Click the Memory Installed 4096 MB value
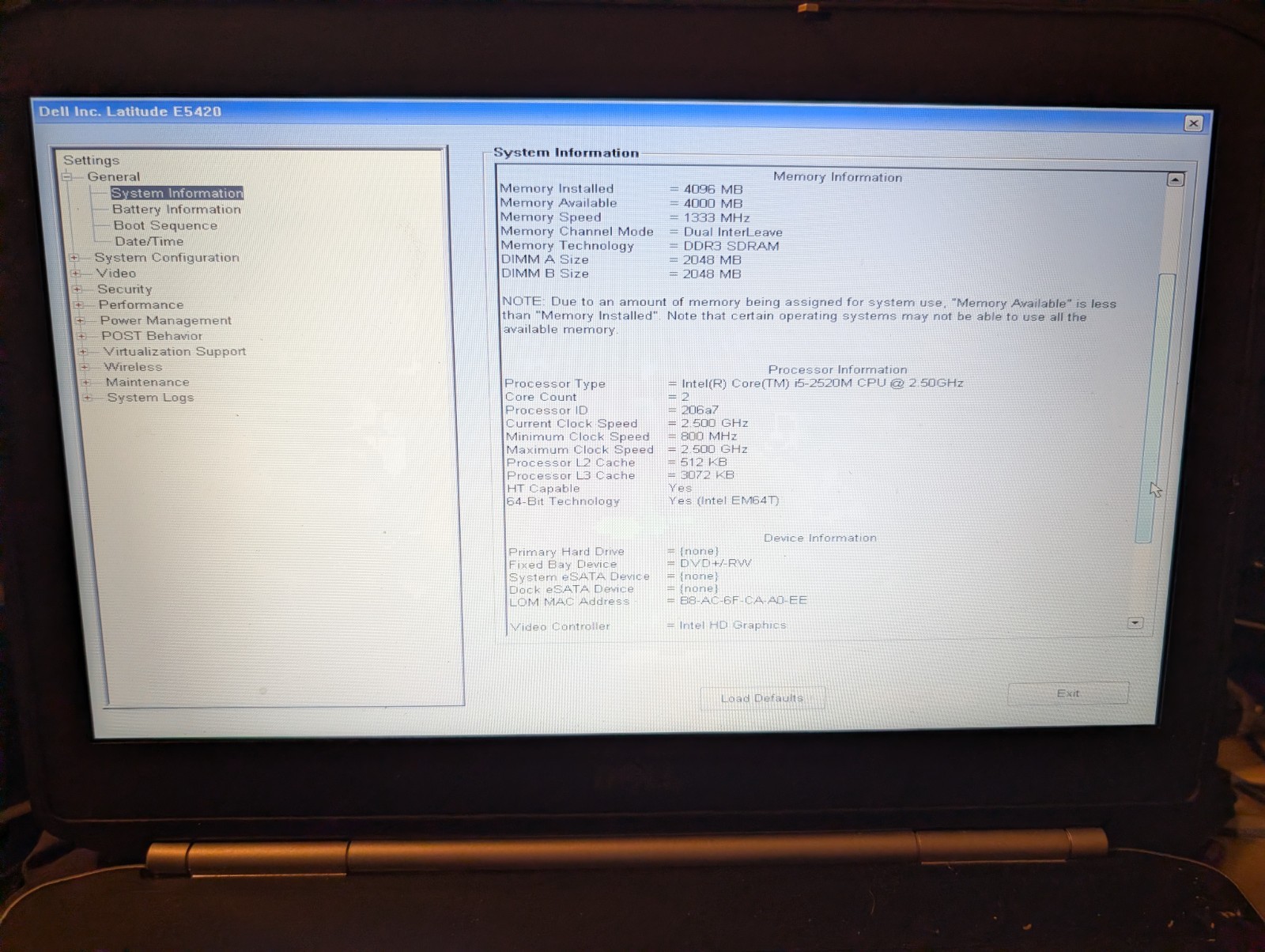1265x952 pixels. [712, 190]
